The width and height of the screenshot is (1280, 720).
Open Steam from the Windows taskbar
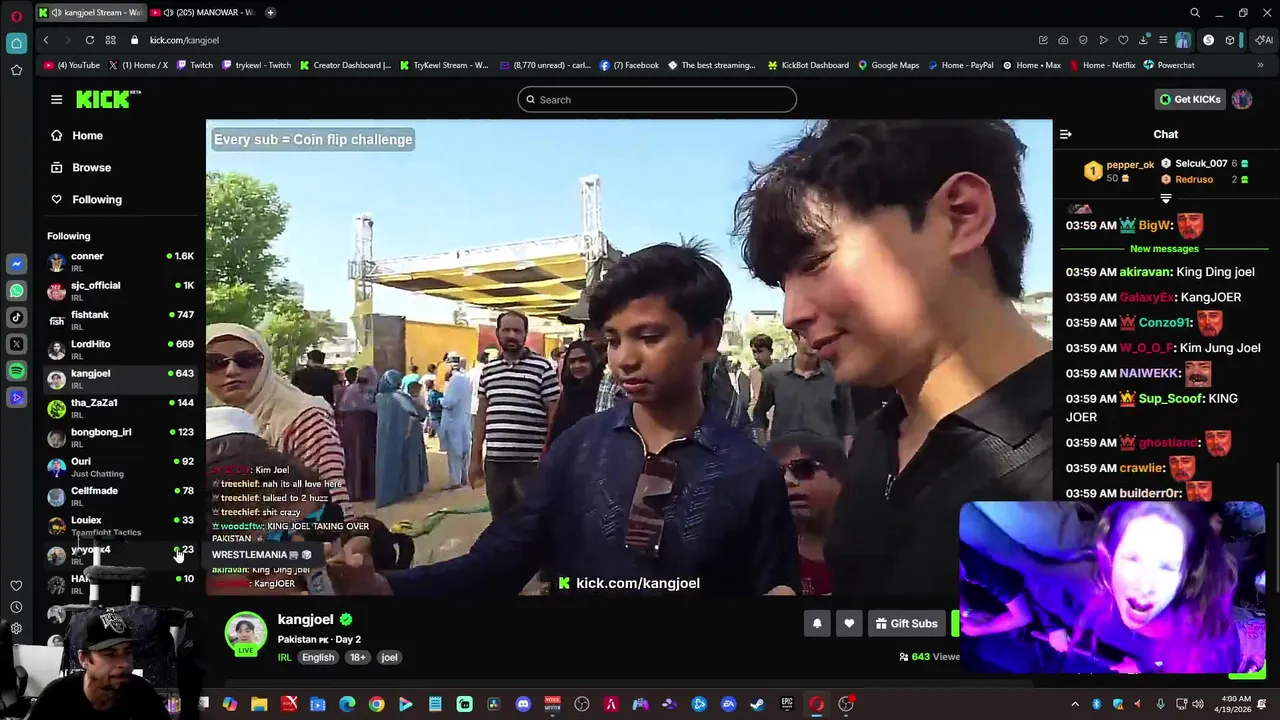click(x=757, y=704)
